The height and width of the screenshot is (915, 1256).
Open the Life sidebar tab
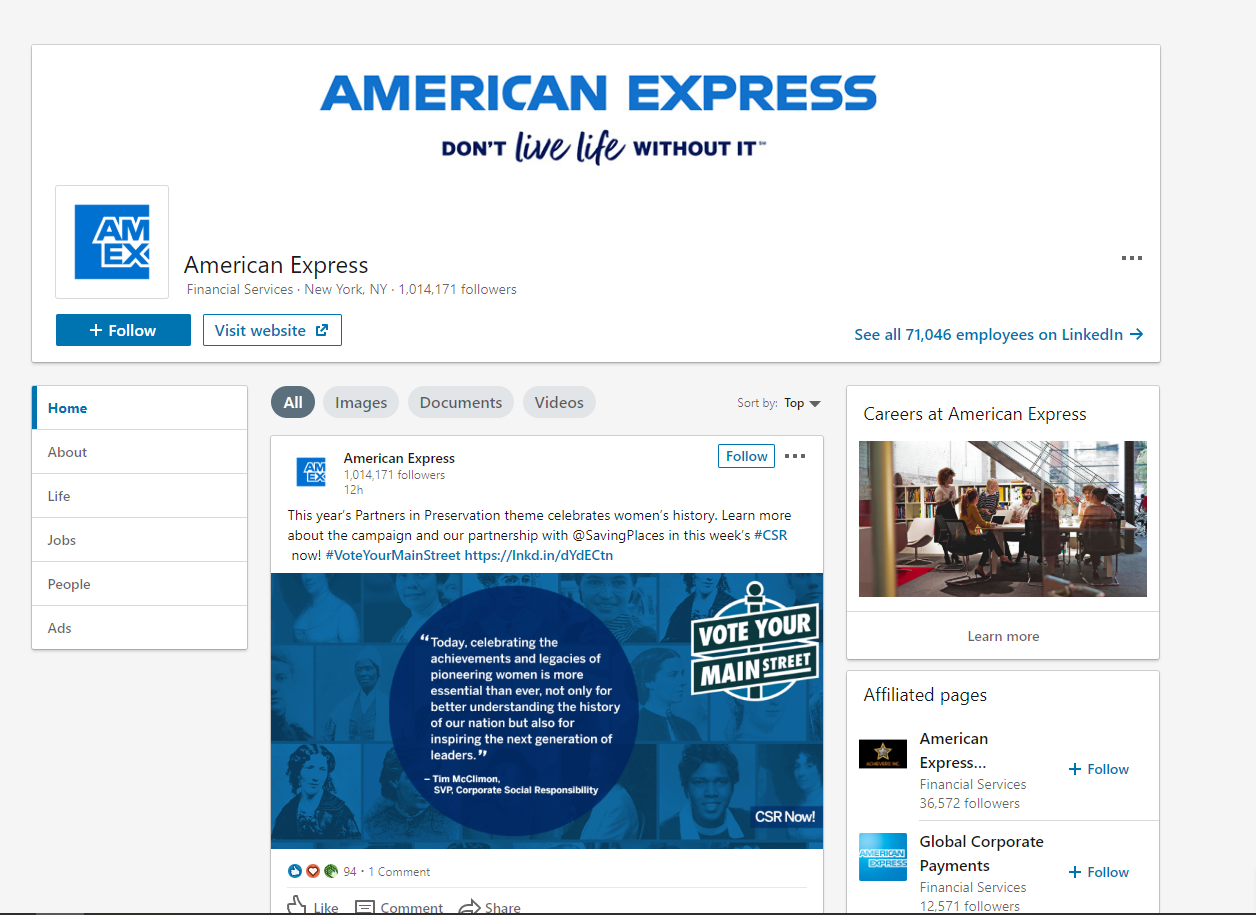point(140,496)
